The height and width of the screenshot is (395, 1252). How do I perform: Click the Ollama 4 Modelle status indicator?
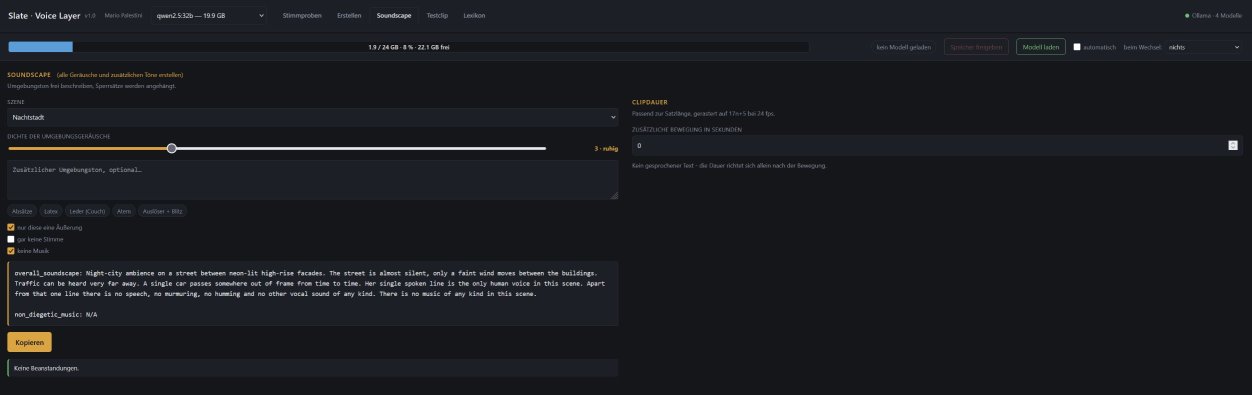click(1213, 16)
